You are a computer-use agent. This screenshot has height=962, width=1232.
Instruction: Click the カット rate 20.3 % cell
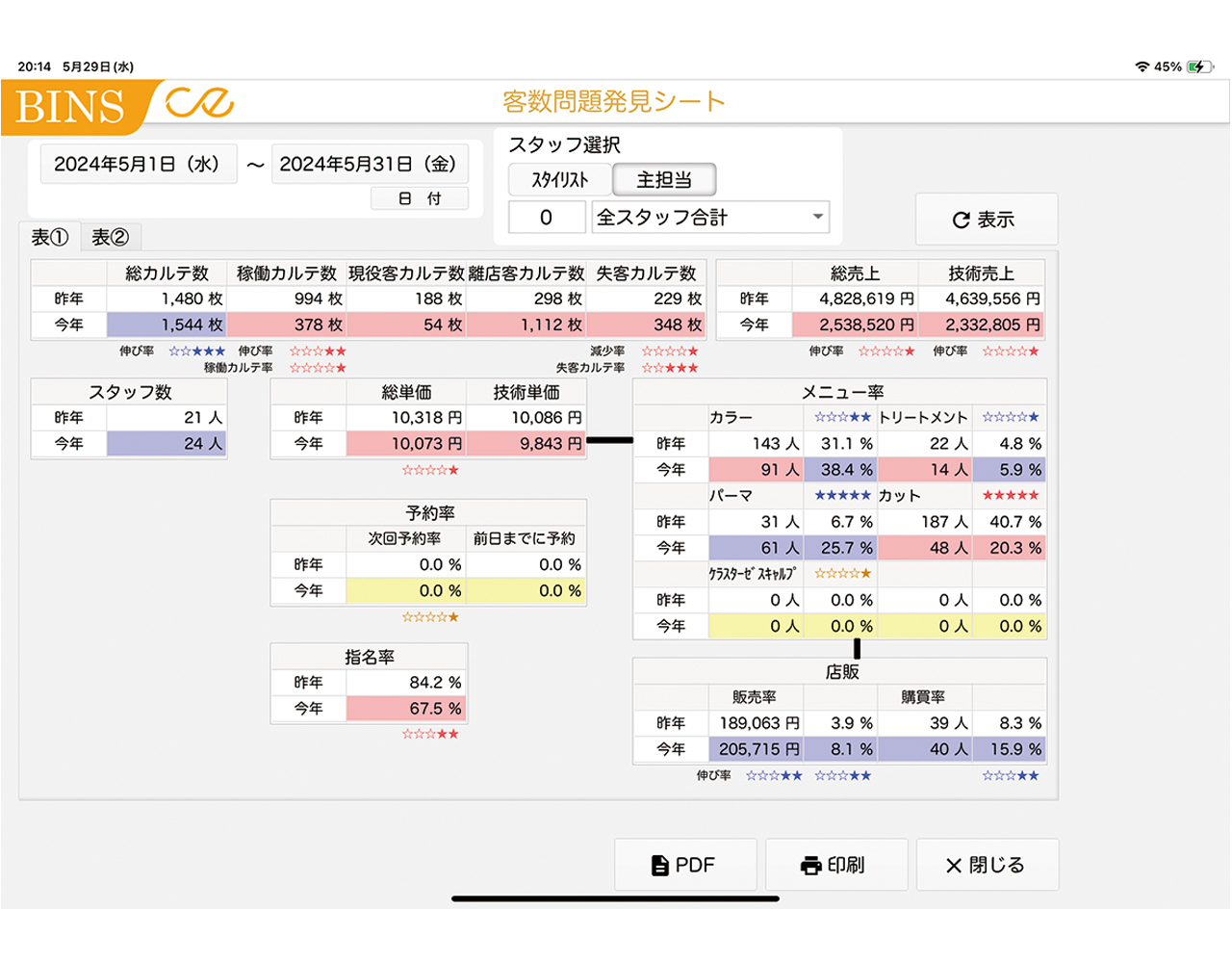tap(1010, 548)
